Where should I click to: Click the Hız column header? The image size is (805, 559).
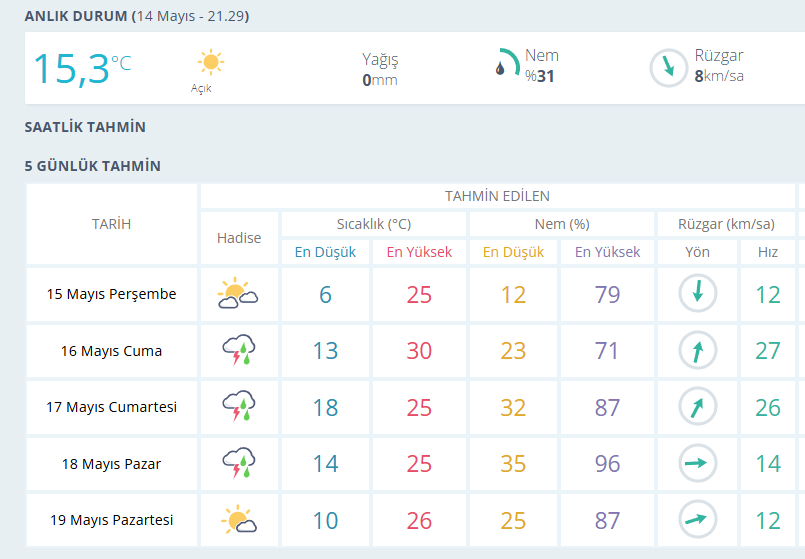coord(768,252)
